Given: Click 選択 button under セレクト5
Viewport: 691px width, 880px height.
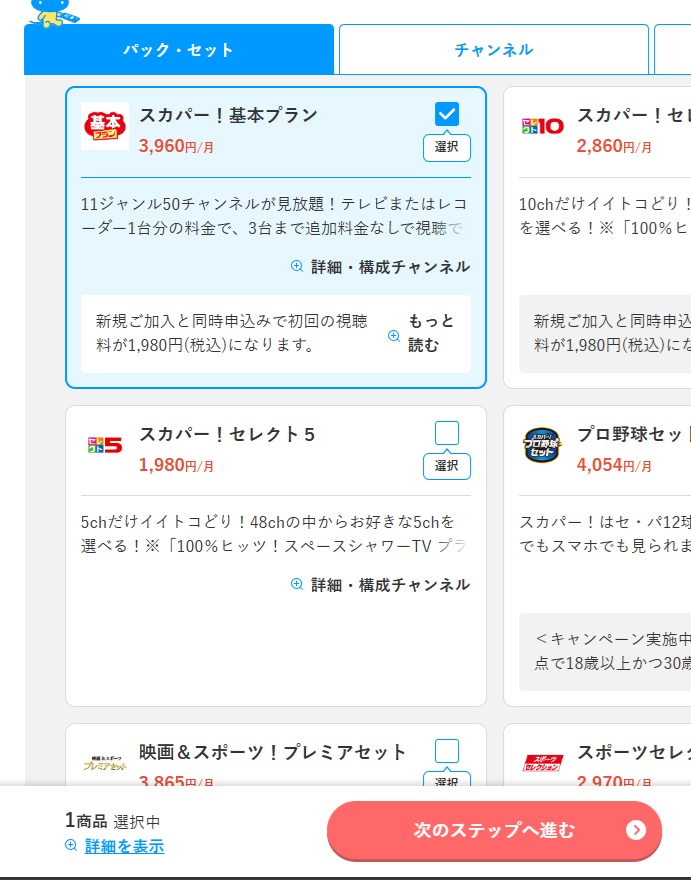Looking at the screenshot, I should (447, 466).
